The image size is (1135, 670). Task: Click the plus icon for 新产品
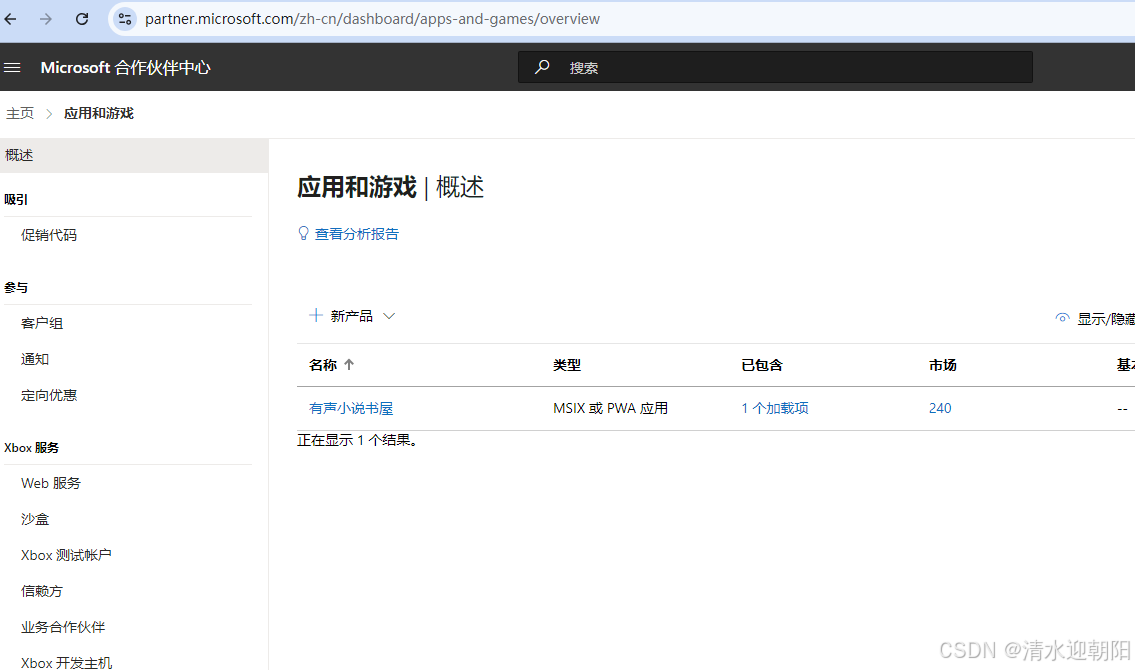[x=316, y=315]
